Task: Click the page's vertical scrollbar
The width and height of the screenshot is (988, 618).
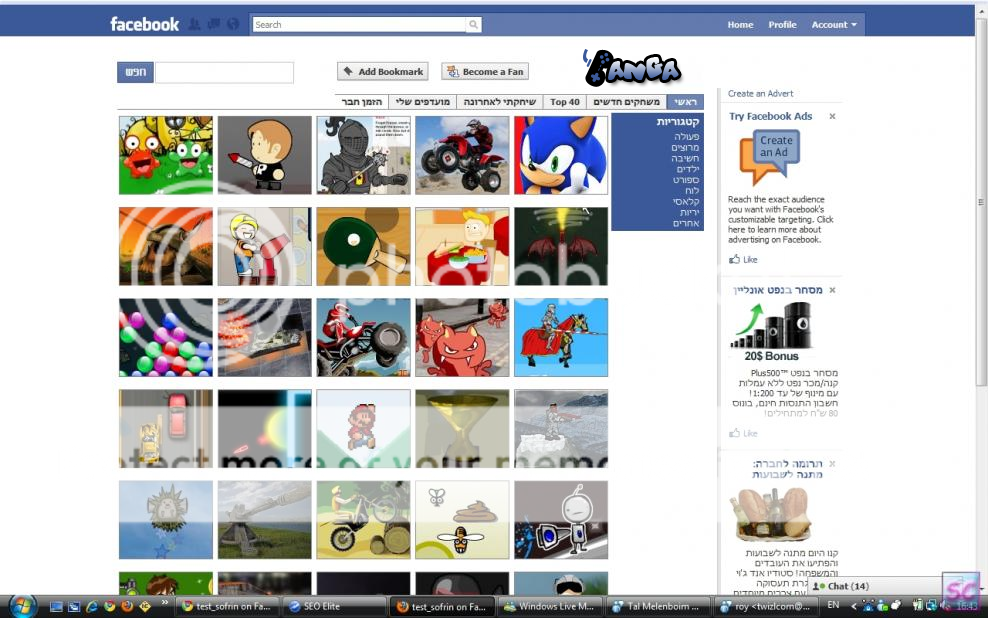Action: coord(981,202)
